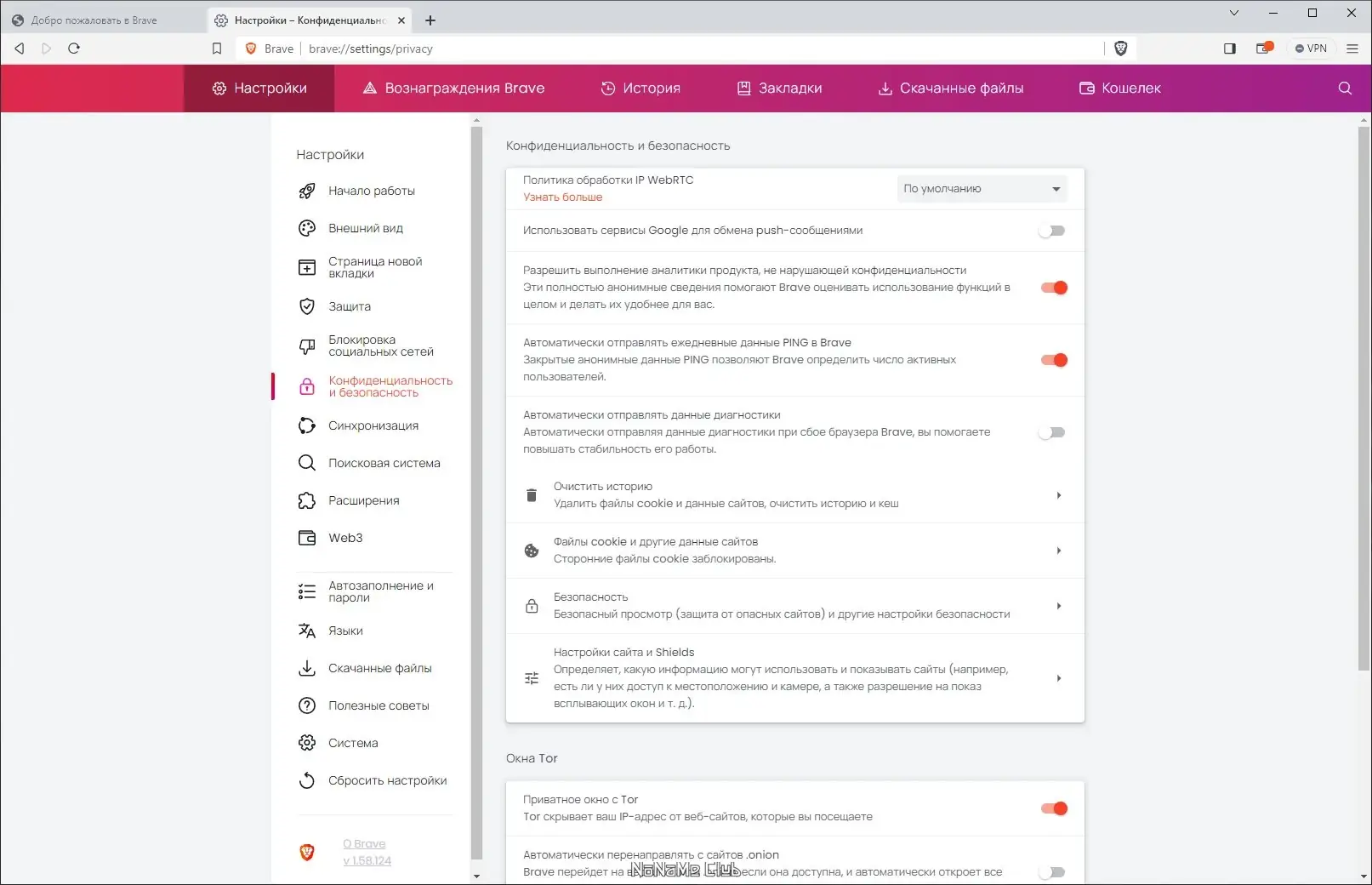Open the Brave Shields icon in the address bar
1372x885 pixels.
[x=1121, y=49]
